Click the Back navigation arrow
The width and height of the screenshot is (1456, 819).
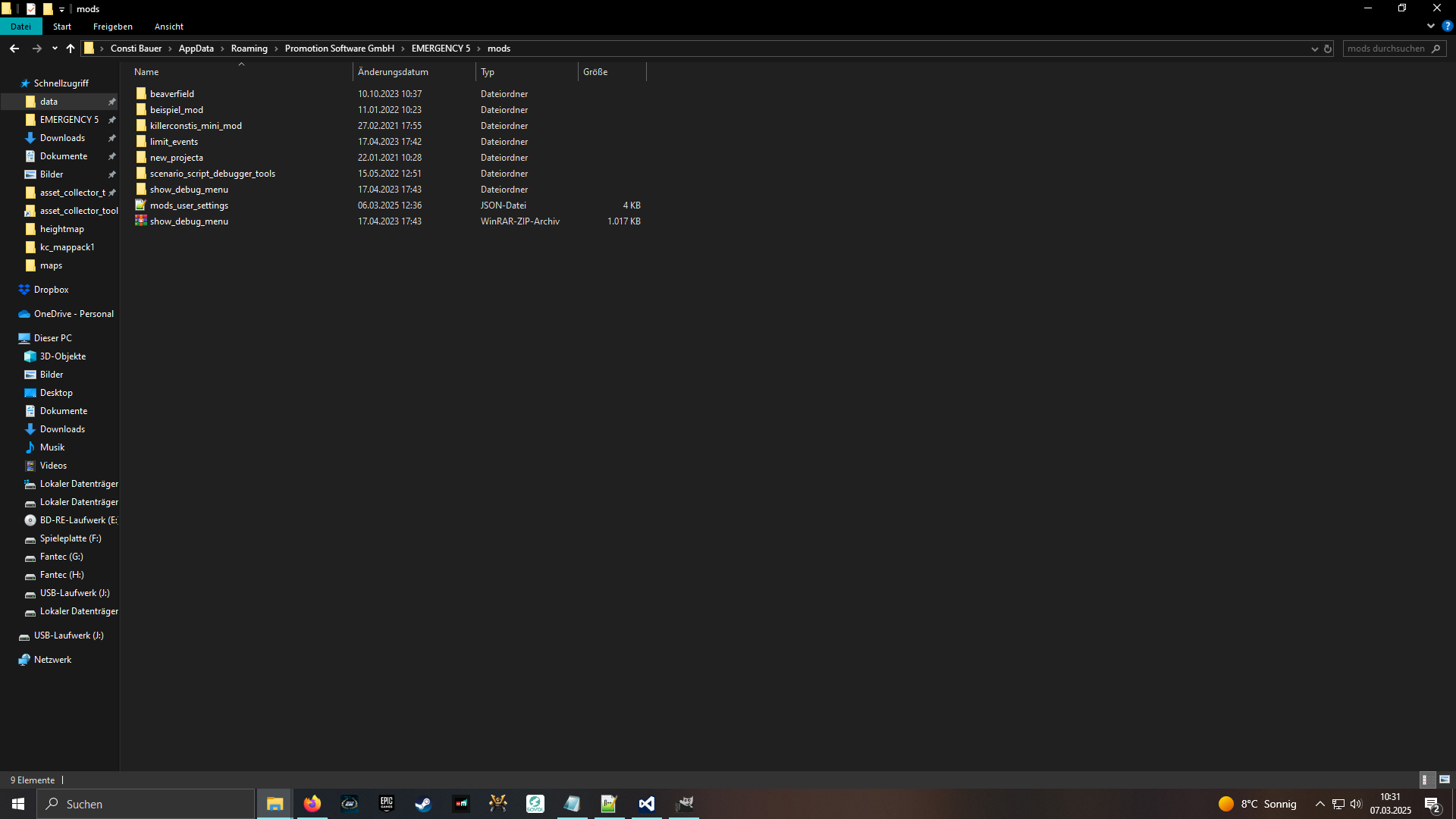tap(14, 49)
